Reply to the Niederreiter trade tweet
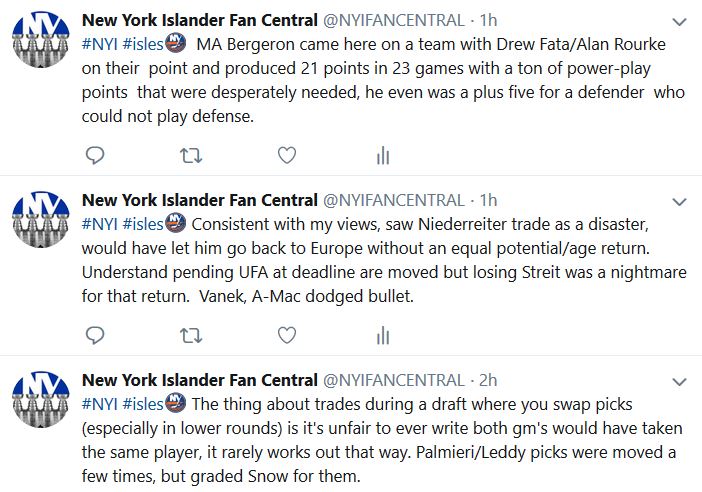702x492 pixels. click(x=96, y=335)
